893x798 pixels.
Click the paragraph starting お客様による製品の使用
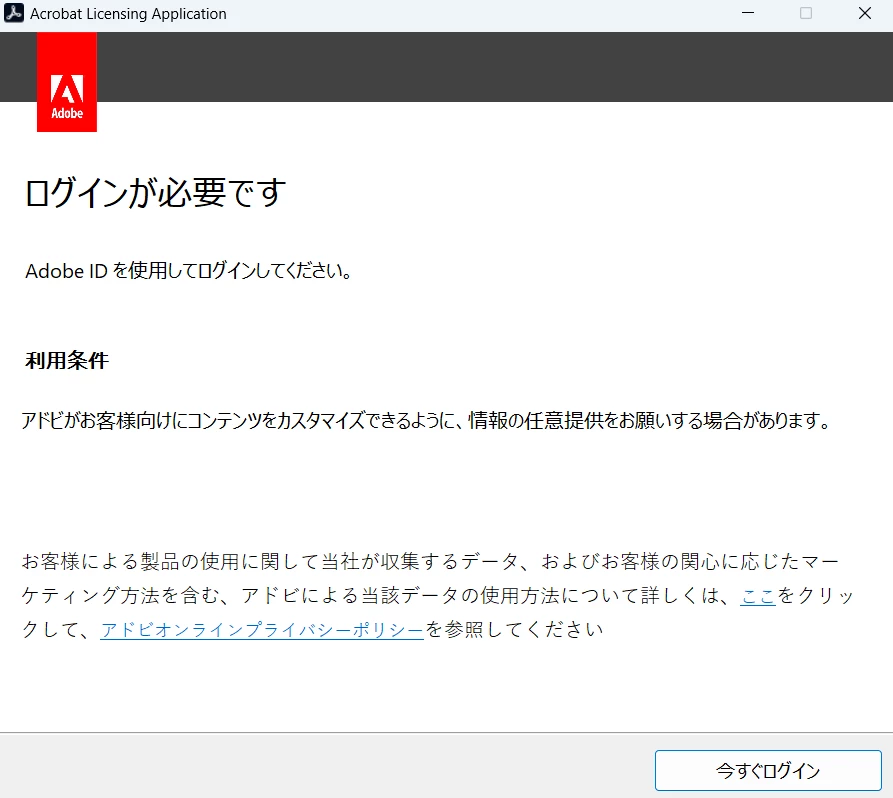pos(437,595)
